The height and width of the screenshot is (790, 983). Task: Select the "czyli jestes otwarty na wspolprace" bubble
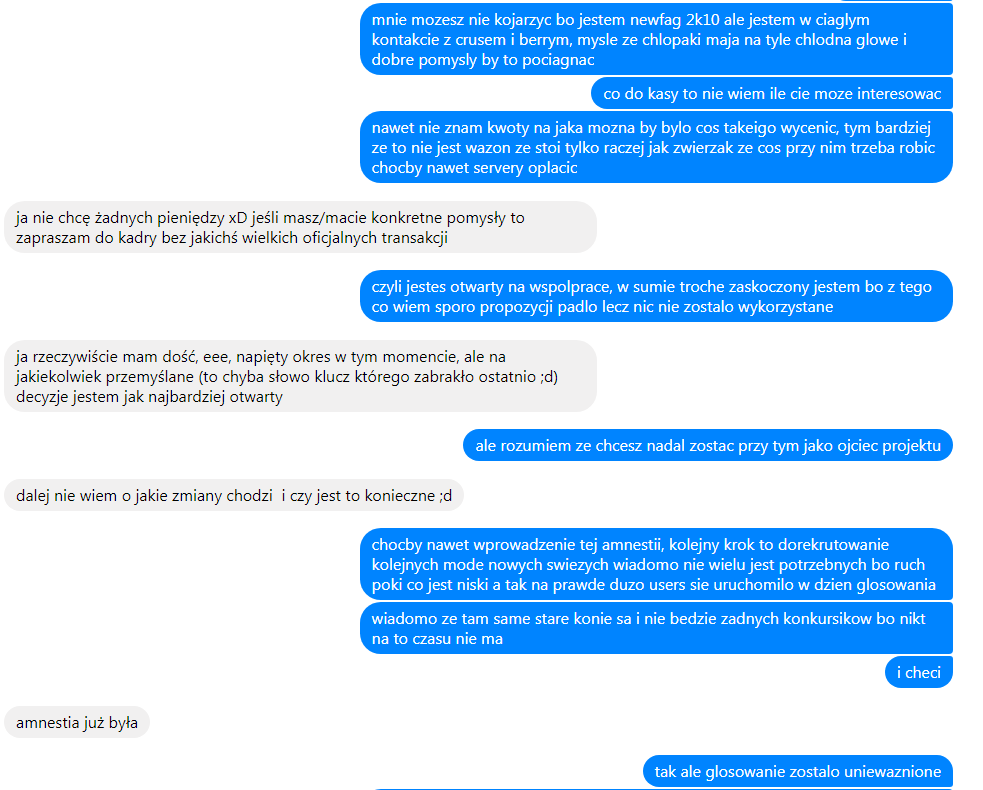(656, 297)
